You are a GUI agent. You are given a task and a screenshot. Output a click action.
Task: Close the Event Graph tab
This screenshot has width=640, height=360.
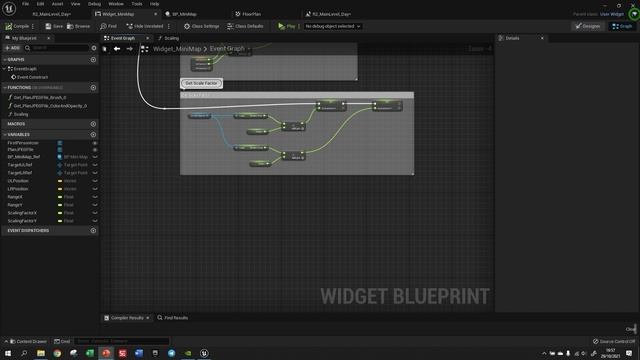(x=147, y=38)
